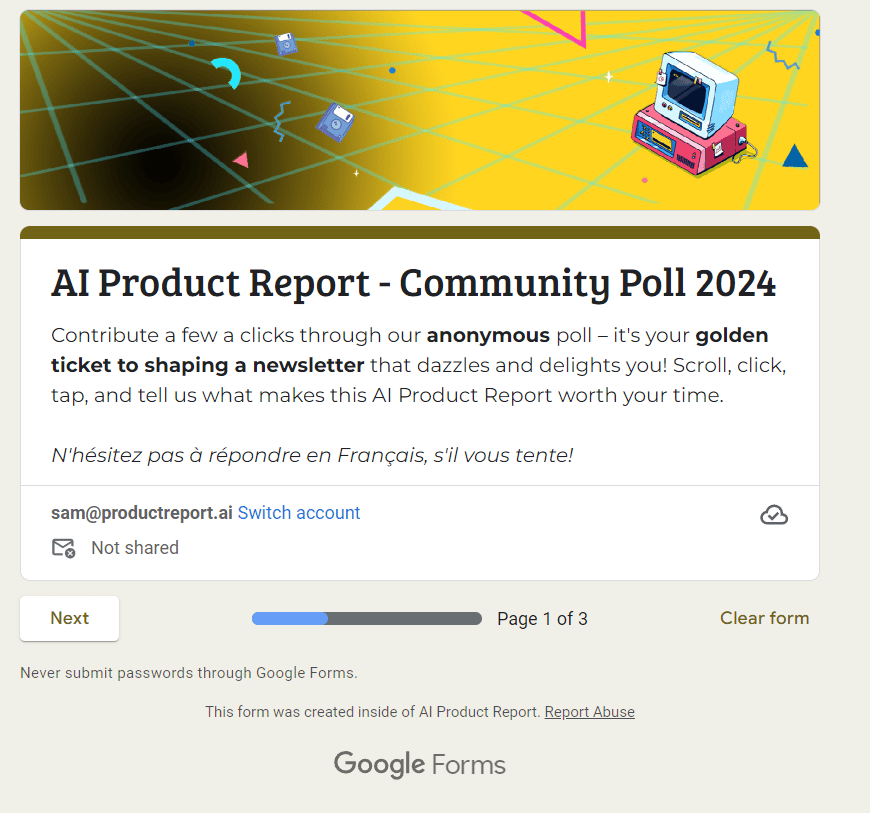Click the Page 1 of 3 indicator

(x=542, y=619)
